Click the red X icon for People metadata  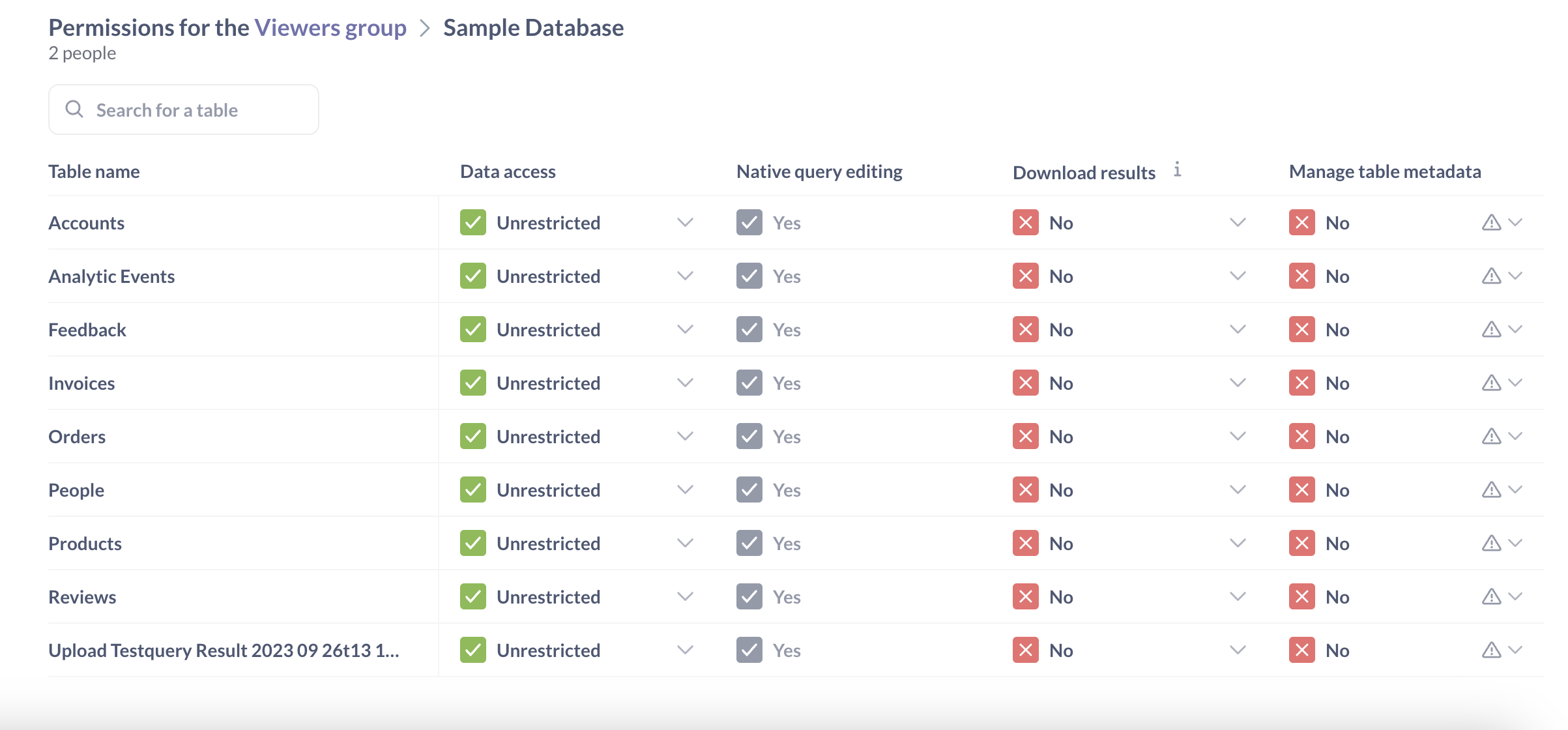click(1301, 489)
